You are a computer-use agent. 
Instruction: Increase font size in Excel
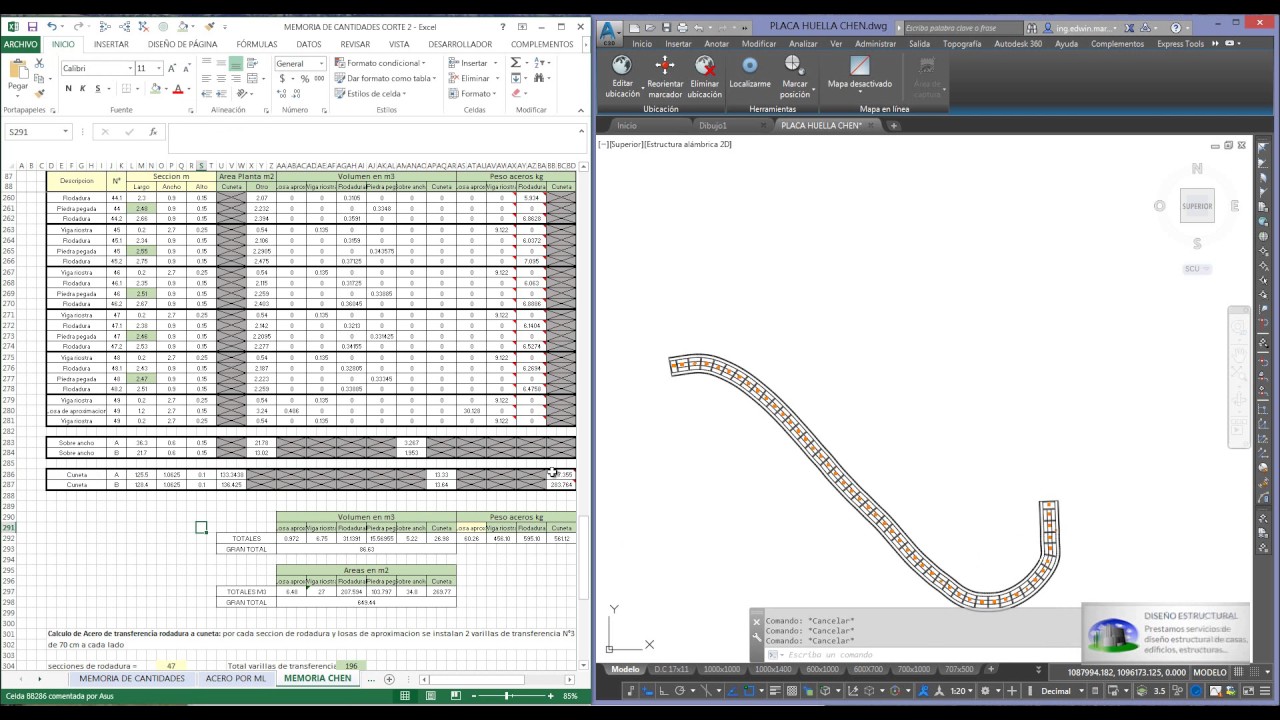point(173,68)
